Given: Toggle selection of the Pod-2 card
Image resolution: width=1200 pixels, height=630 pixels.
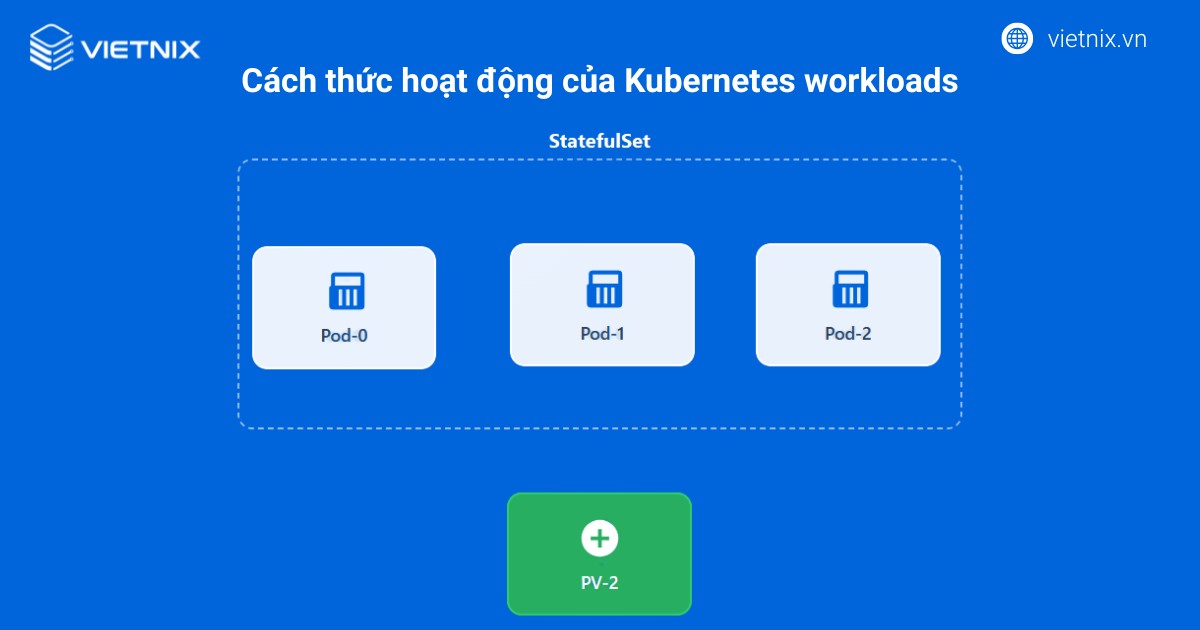Looking at the screenshot, I should 847,304.
